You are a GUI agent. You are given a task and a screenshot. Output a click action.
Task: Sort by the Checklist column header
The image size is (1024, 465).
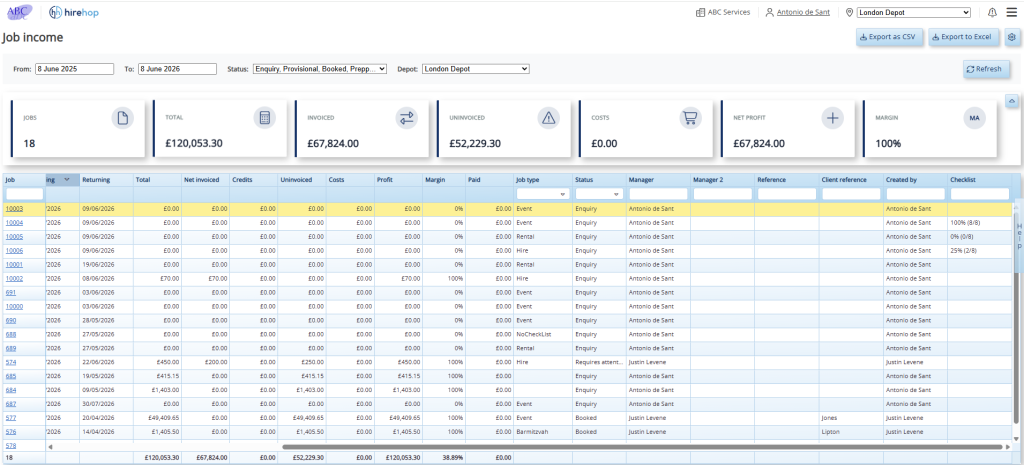(x=980, y=180)
